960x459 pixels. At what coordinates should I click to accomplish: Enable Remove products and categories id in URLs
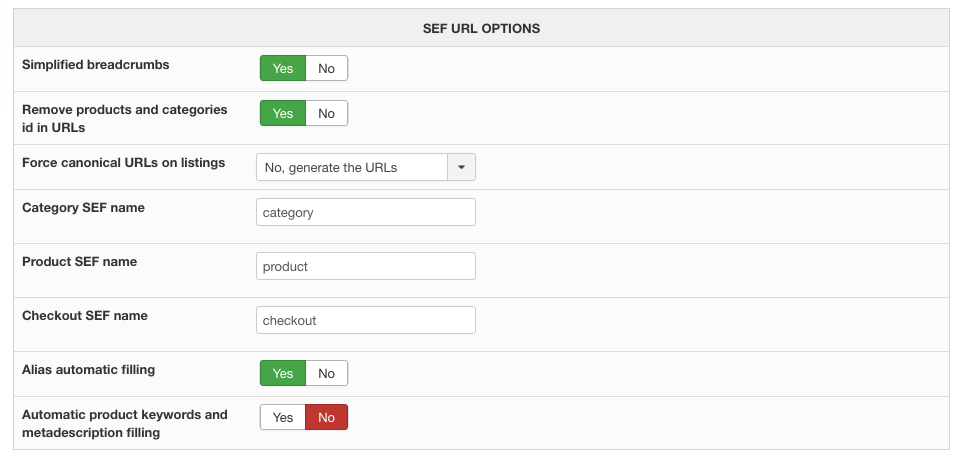coord(283,113)
